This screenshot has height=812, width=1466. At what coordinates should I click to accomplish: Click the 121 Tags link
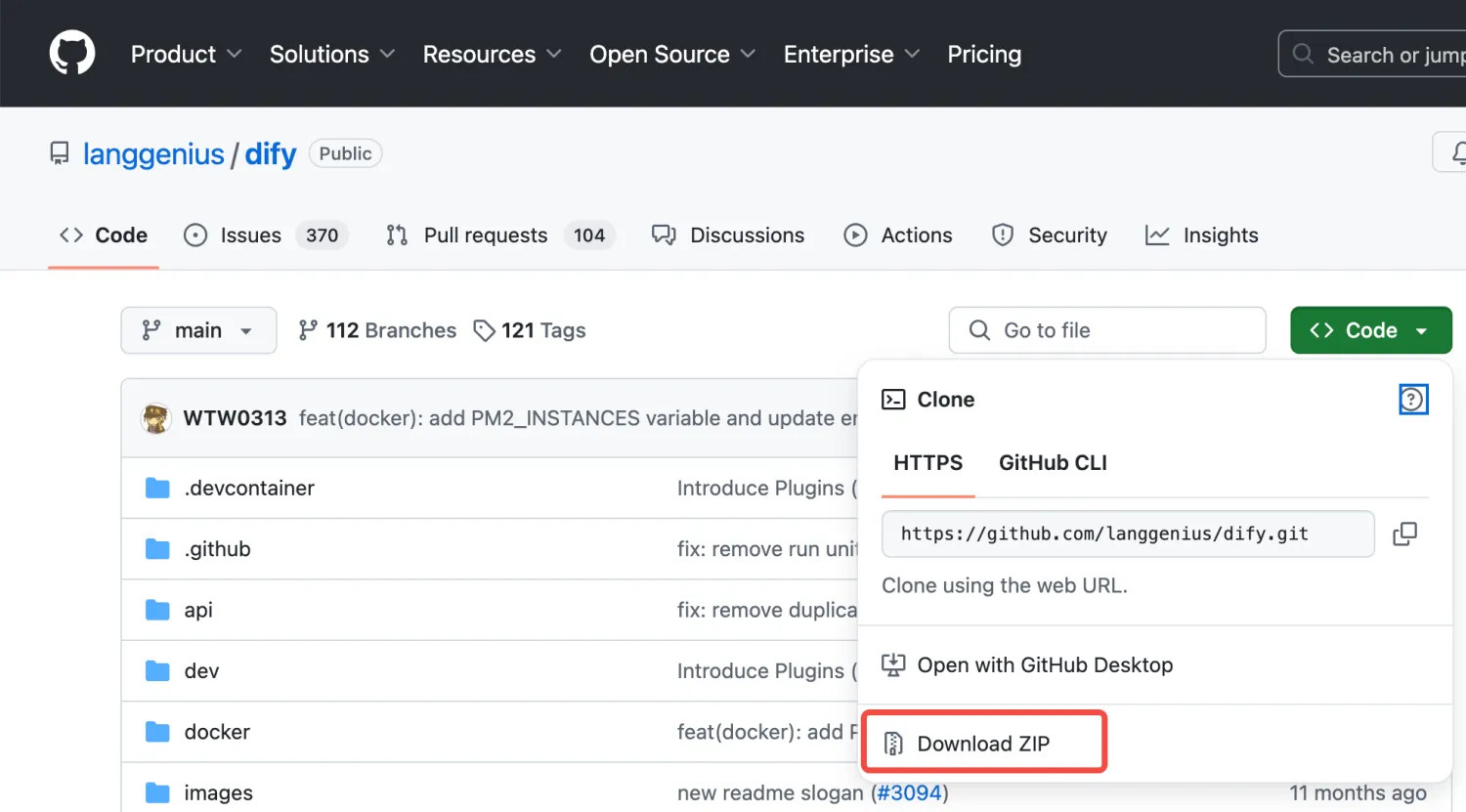(x=530, y=330)
